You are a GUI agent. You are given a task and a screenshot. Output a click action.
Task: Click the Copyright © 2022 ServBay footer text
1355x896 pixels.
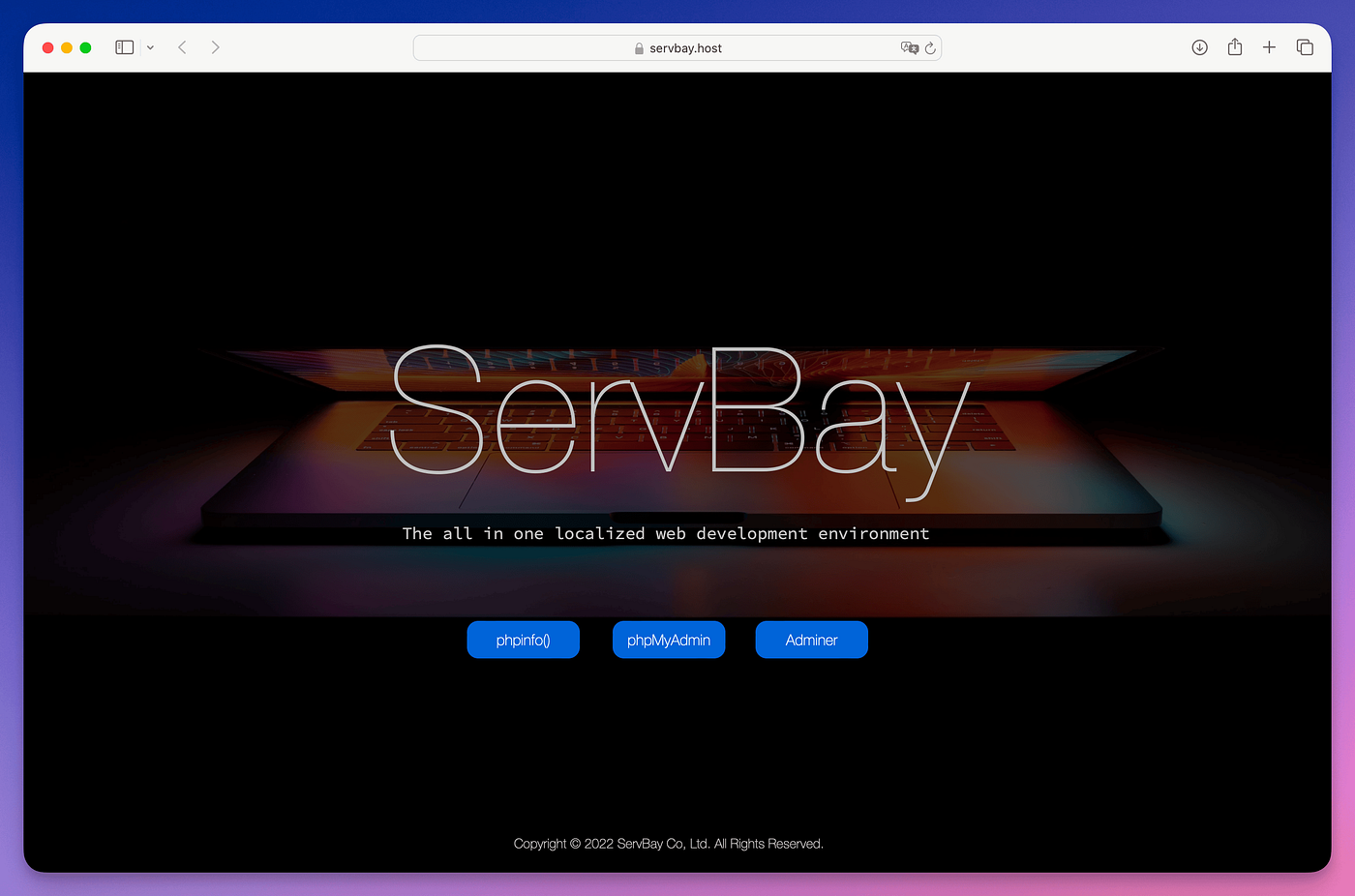point(669,844)
